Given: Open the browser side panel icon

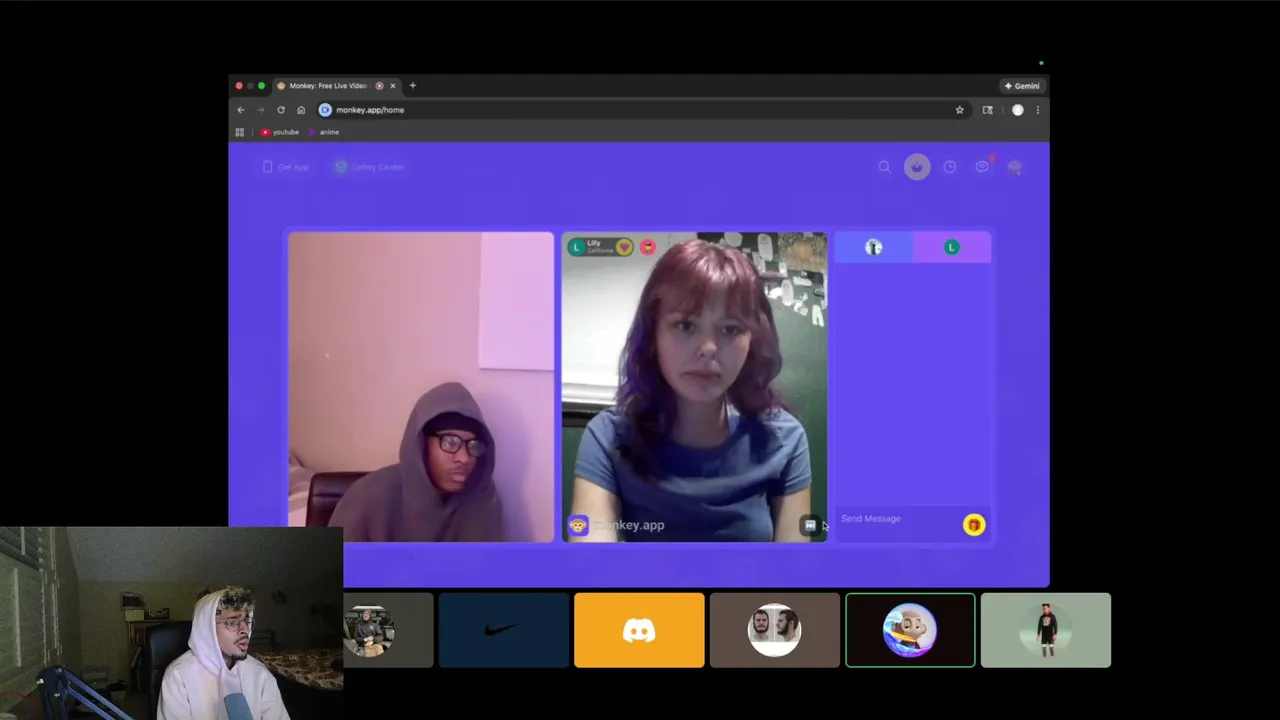Looking at the screenshot, I should pos(988,110).
